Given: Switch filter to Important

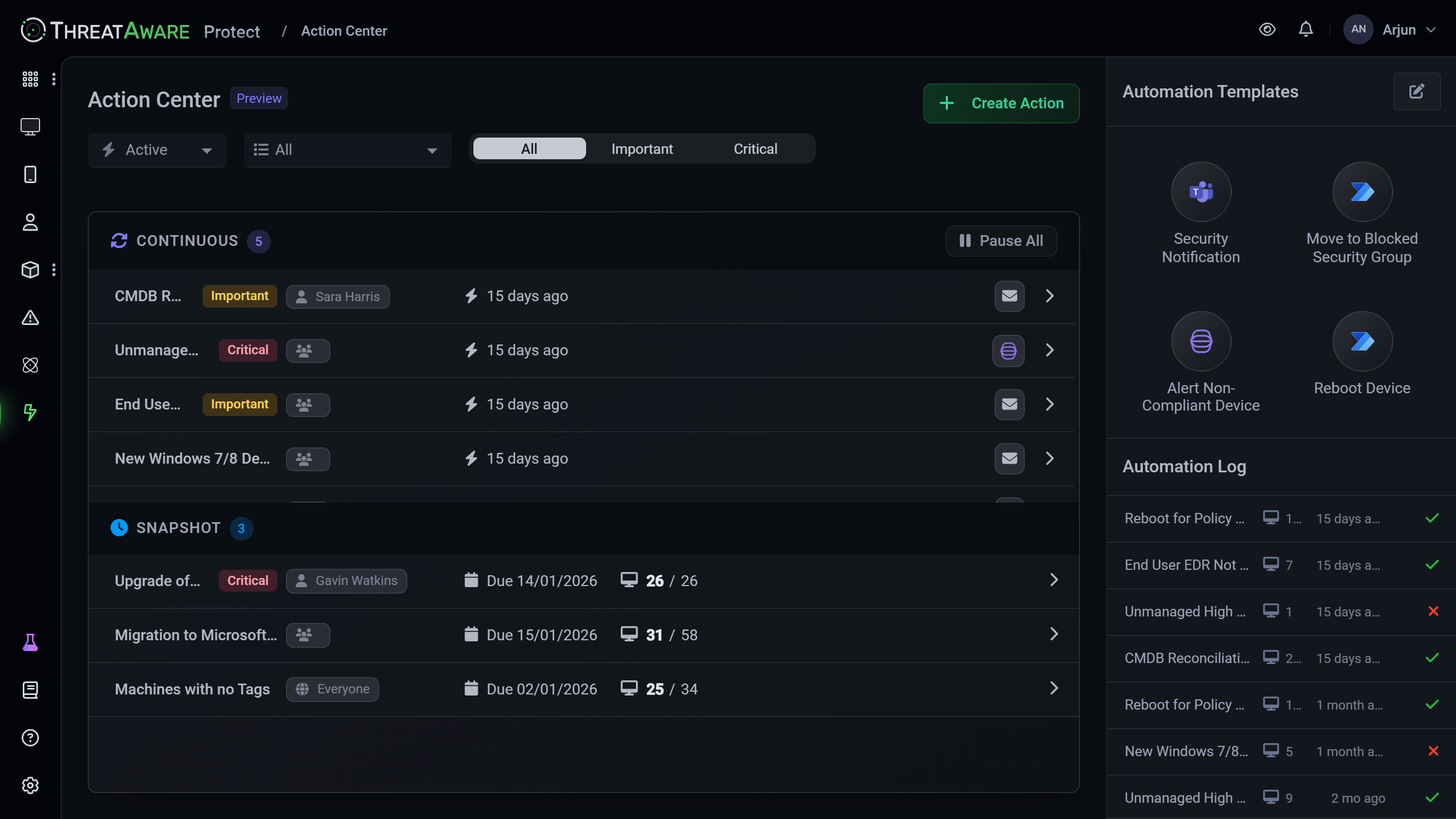Looking at the screenshot, I should click(641, 149).
